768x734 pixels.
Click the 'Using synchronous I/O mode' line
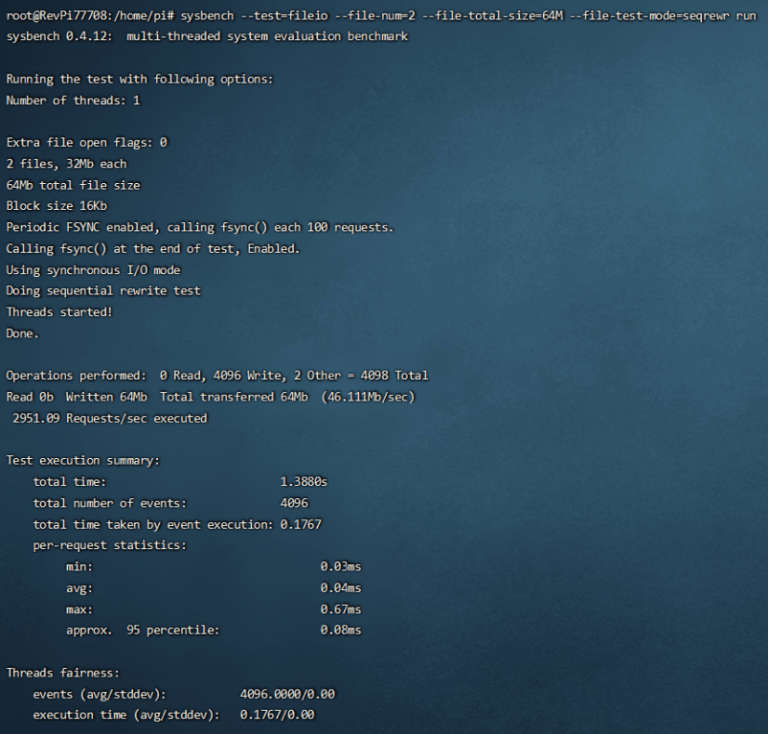[x=93, y=270]
